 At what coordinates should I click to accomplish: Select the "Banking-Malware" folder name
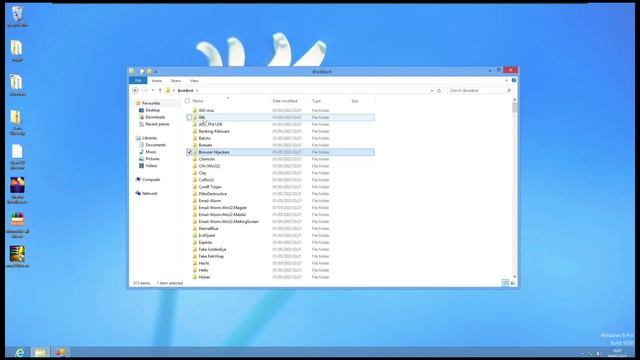click(214, 131)
